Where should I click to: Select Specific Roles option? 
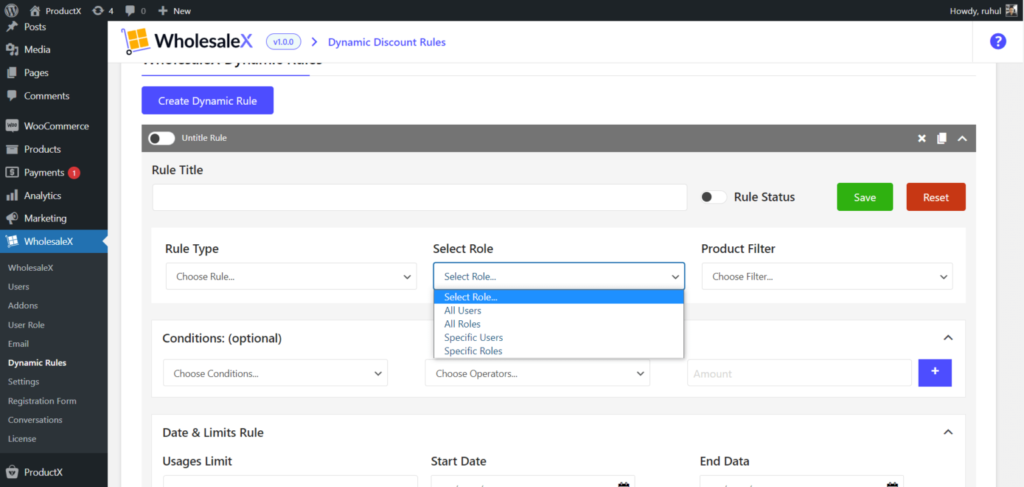[x=559, y=351]
